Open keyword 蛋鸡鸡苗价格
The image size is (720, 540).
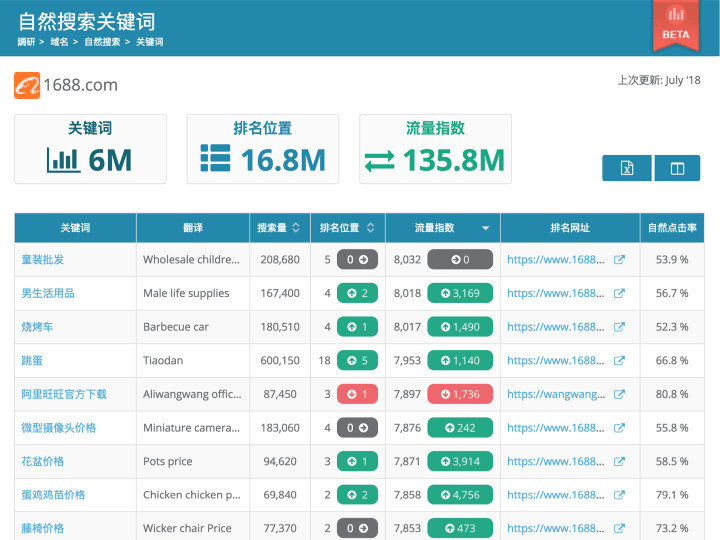pyautogui.click(x=53, y=495)
